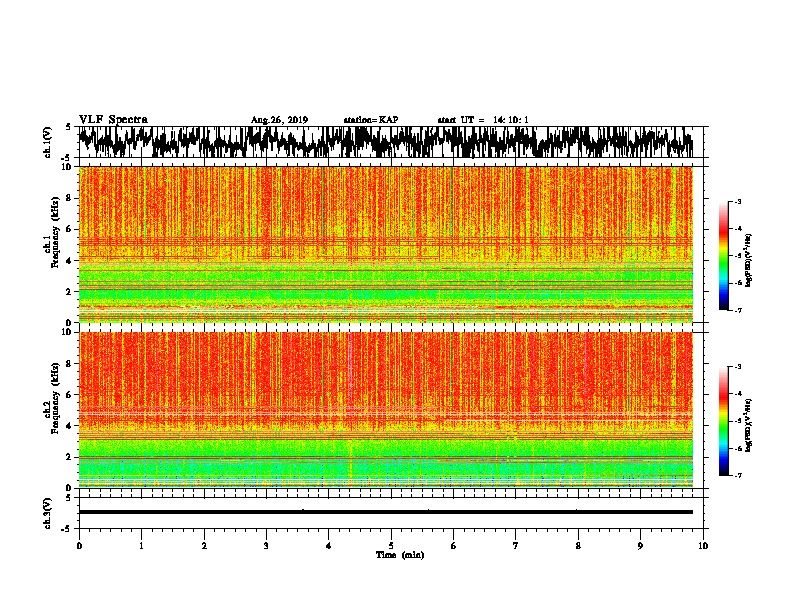This screenshot has height=612, width=792.
Task: Click time axis tick label '2'
Action: pyautogui.click(x=204, y=546)
